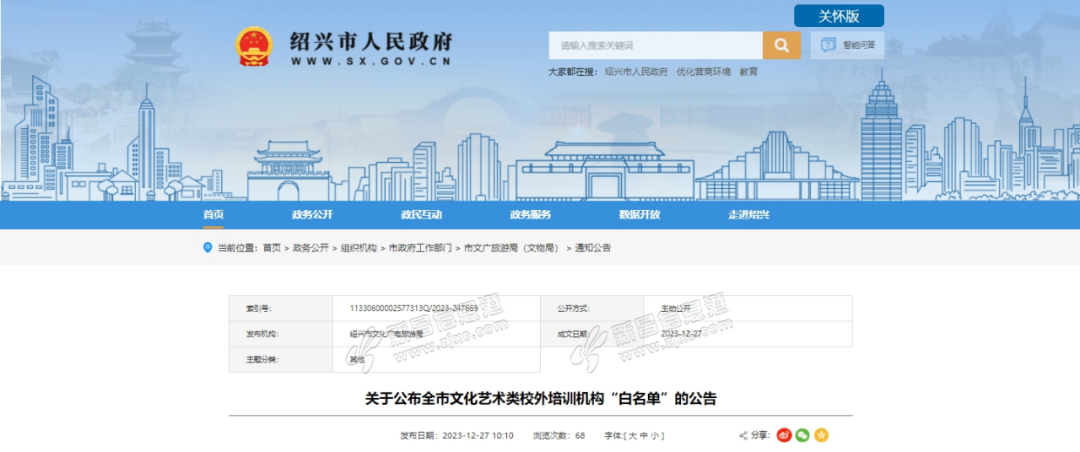Click the share symbol beside 分享

click(743, 435)
